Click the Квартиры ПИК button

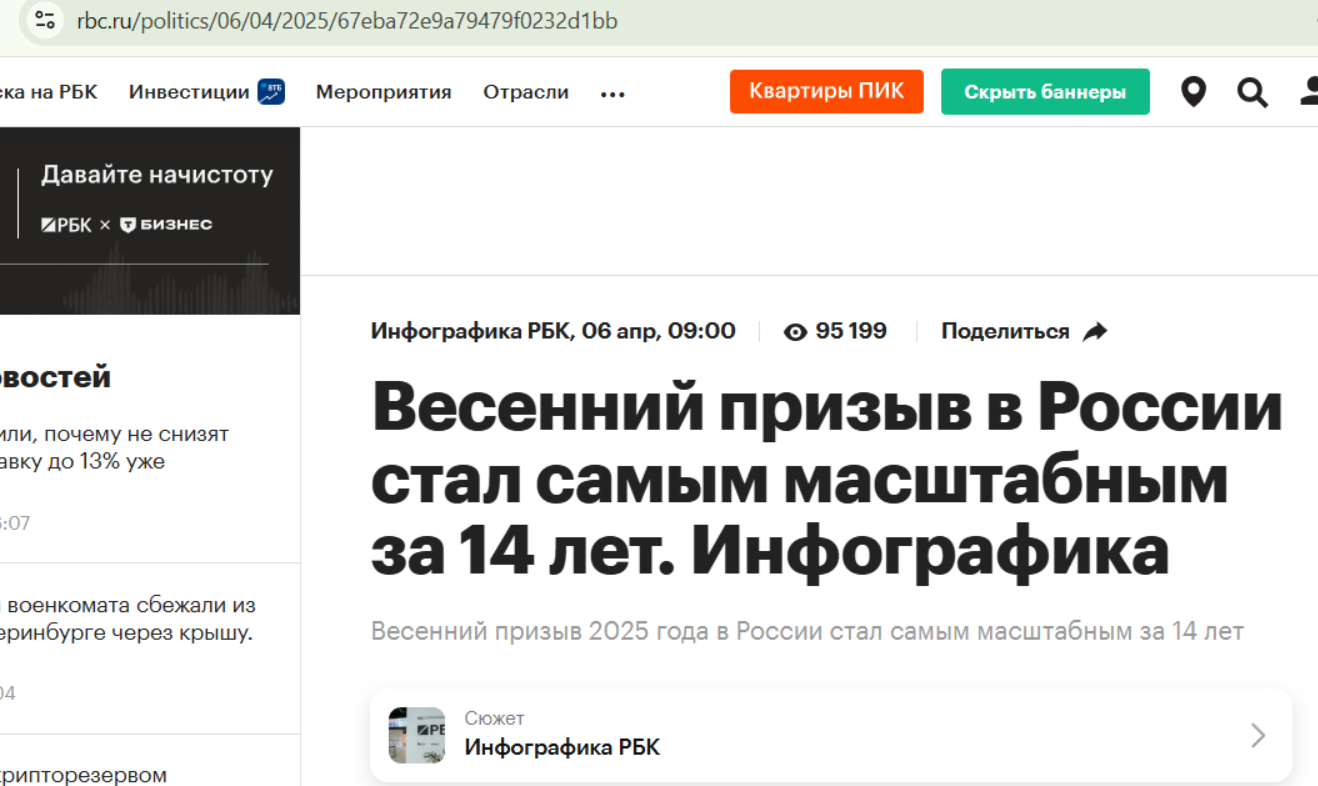[827, 91]
